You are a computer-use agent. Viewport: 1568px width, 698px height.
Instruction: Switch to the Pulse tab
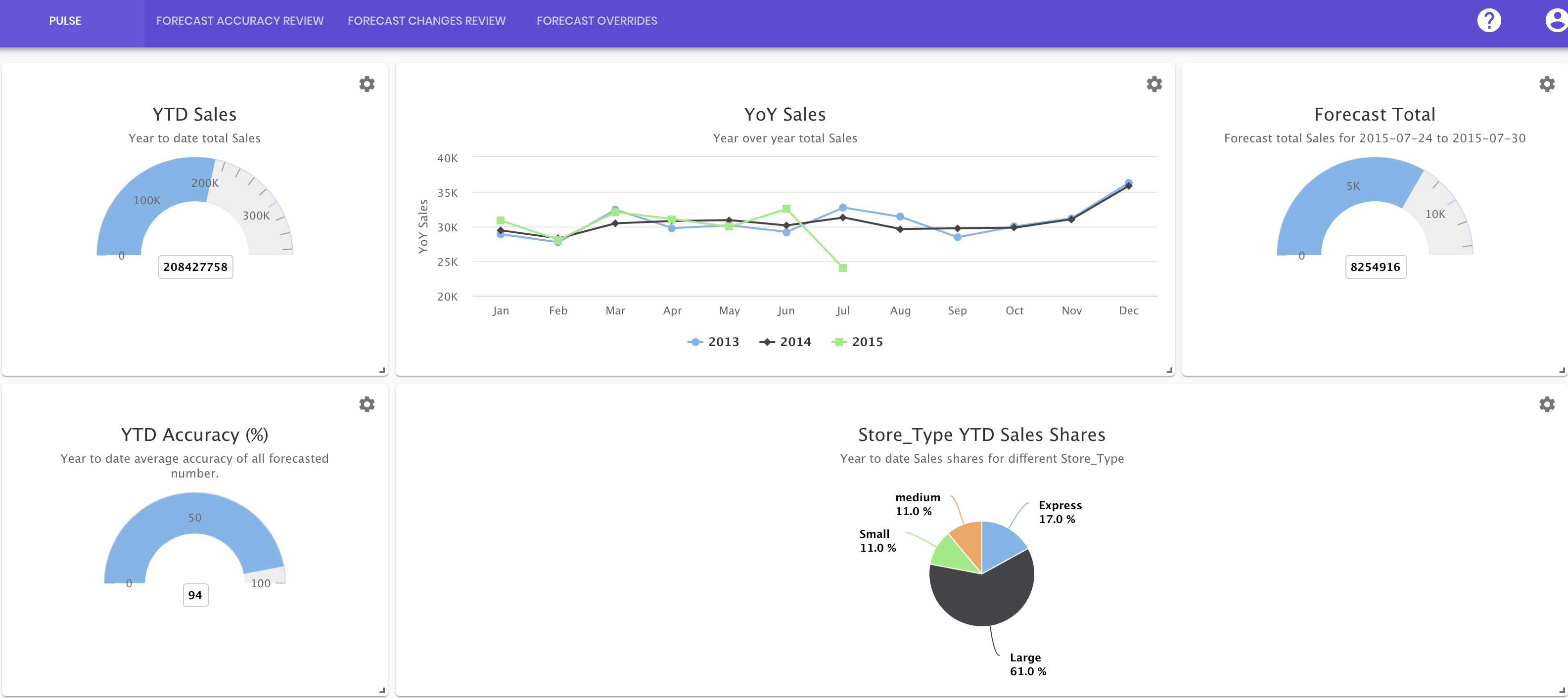tap(65, 21)
